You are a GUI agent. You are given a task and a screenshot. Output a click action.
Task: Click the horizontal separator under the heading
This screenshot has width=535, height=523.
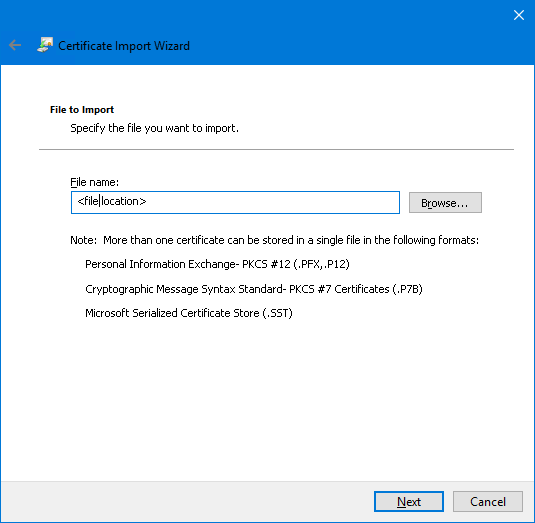[276, 149]
